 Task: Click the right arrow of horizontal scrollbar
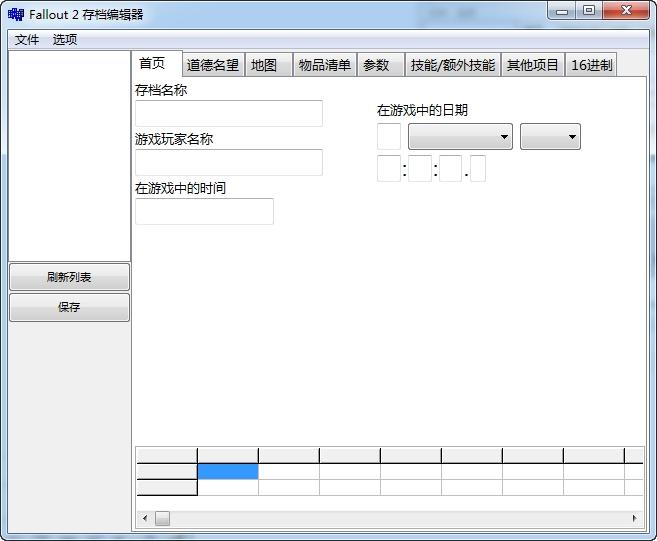[x=634, y=518]
